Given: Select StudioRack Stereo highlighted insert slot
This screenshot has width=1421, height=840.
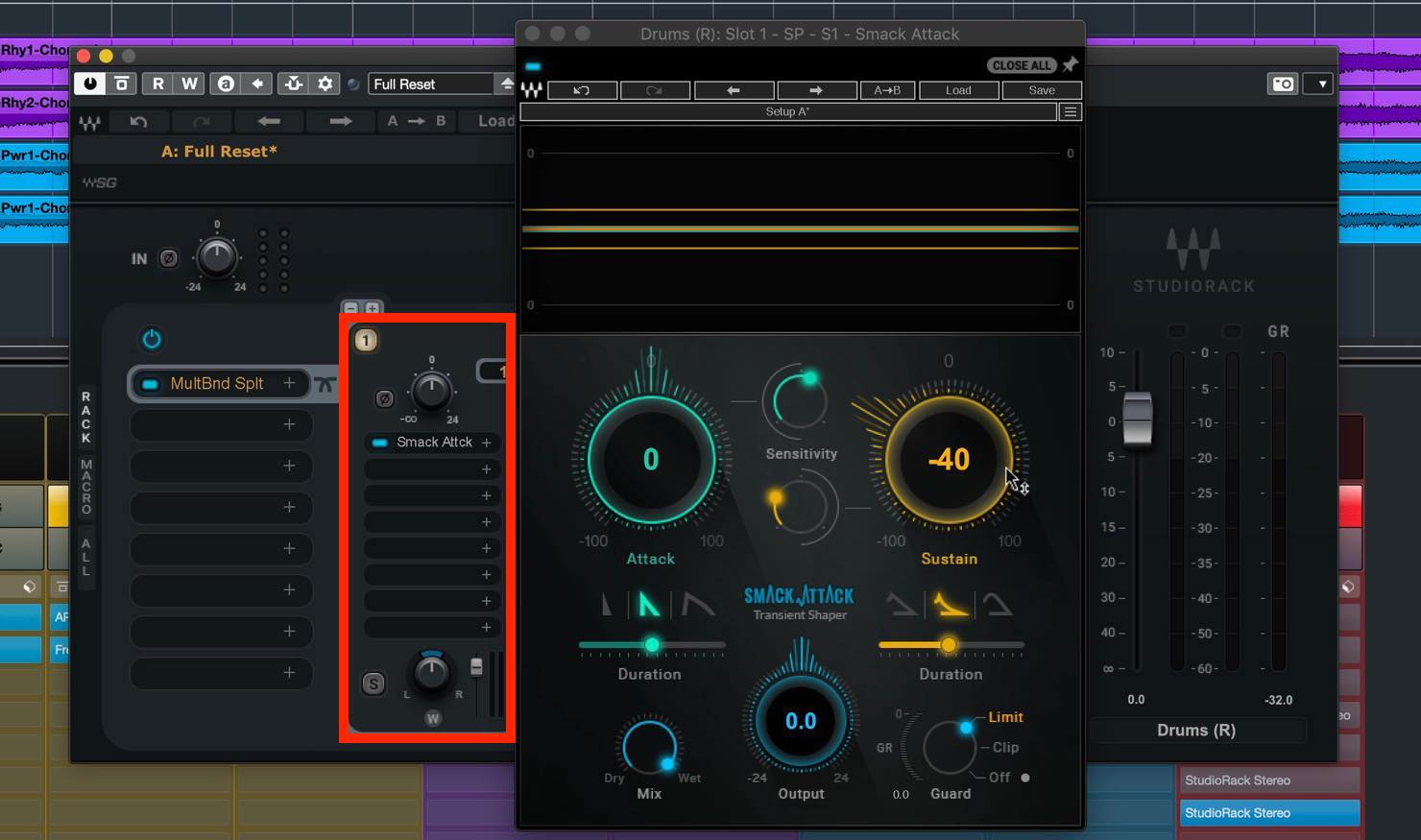Looking at the screenshot, I should click(x=1269, y=812).
